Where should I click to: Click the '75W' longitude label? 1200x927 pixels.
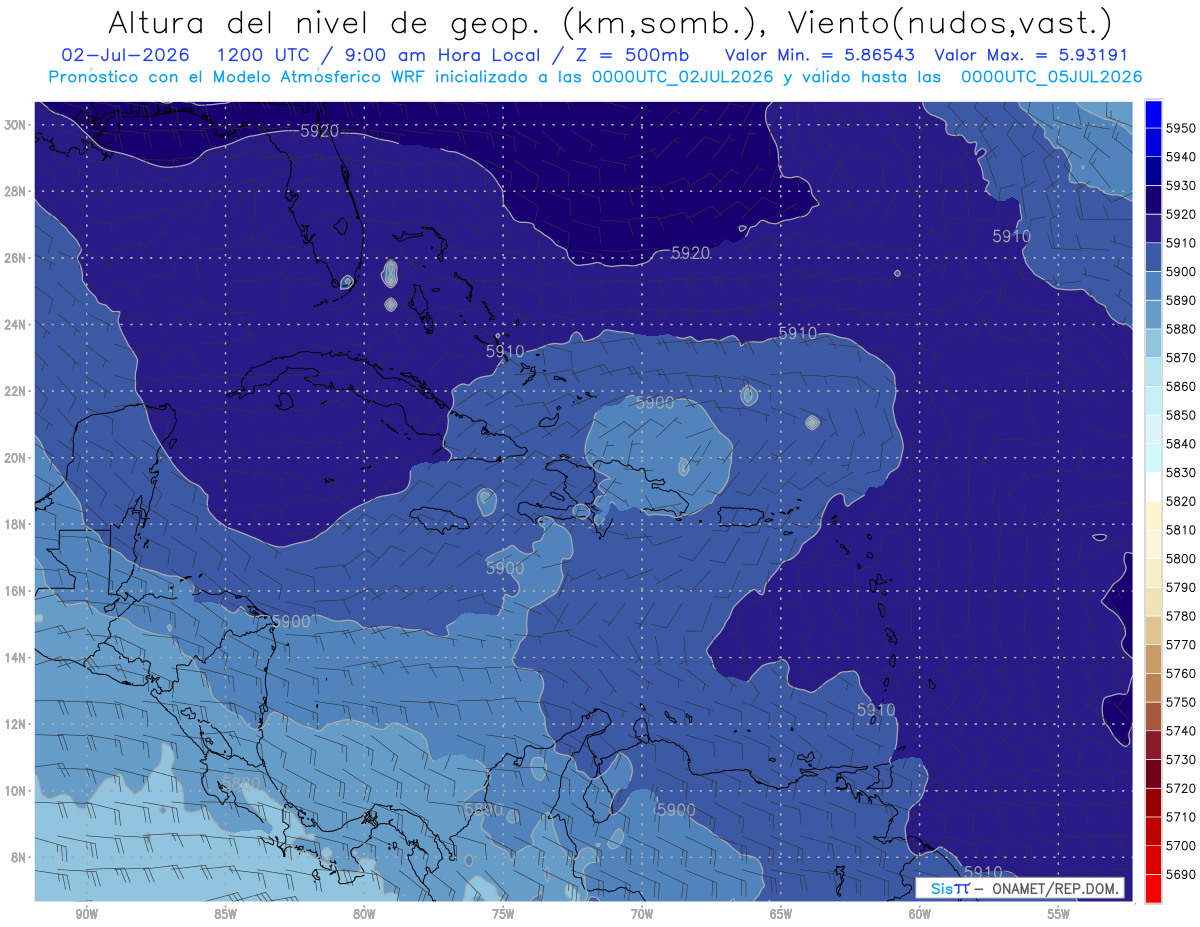coord(503,914)
